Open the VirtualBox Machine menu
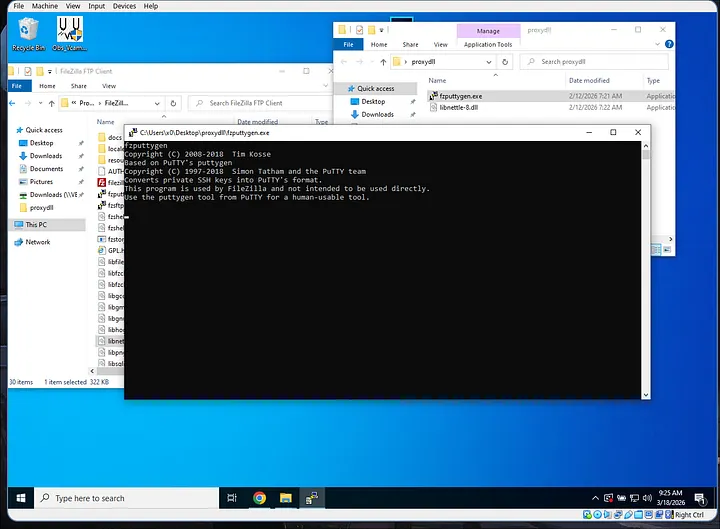The image size is (720, 529). tap(45, 6)
